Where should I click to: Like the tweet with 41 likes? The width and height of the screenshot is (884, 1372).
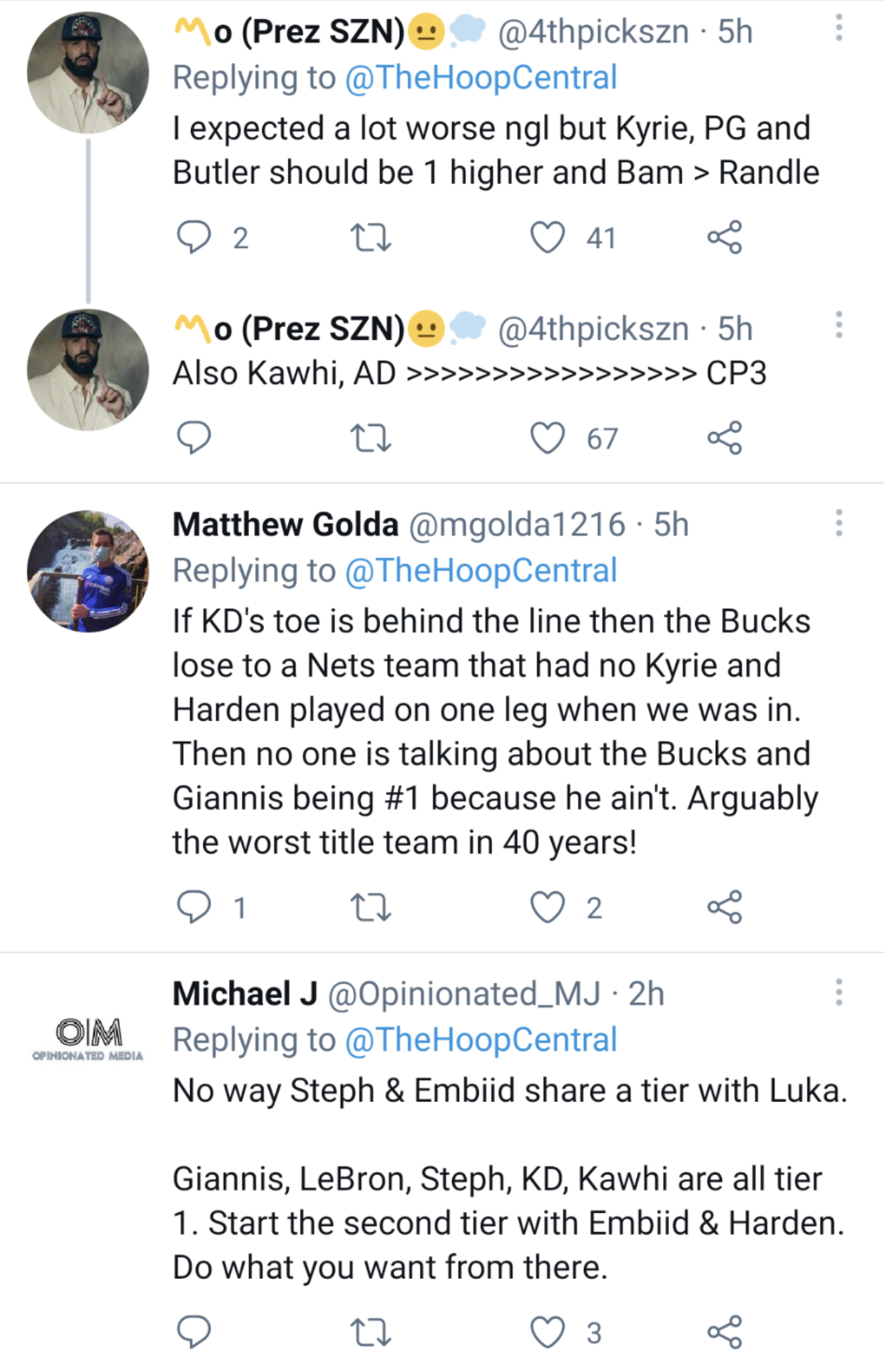[x=548, y=238]
